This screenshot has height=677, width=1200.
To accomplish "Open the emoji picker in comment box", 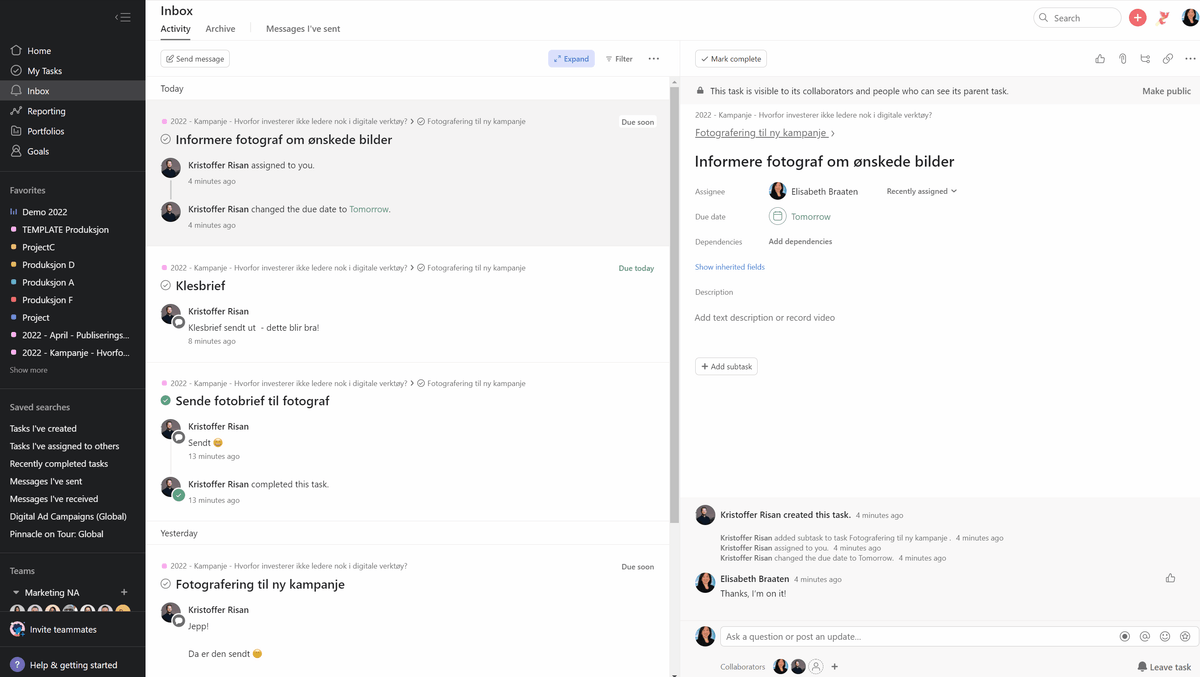I will tap(1164, 636).
